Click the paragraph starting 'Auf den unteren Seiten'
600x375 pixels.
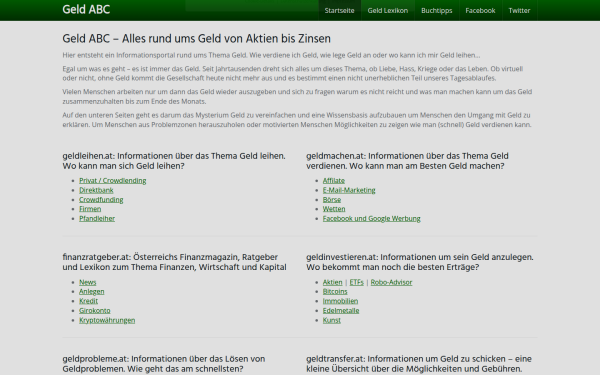click(x=297, y=120)
